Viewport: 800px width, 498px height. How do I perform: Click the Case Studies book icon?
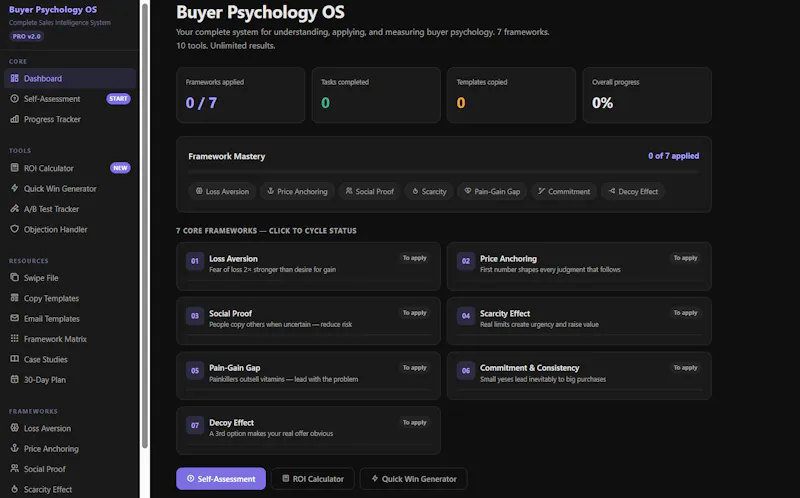pos(14,359)
